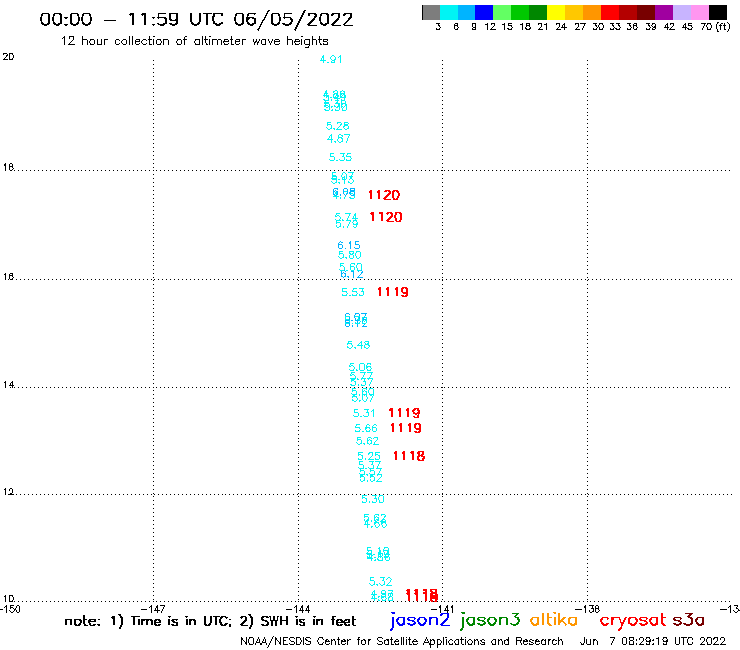Click the 5.30 wave height reading

click(373, 499)
